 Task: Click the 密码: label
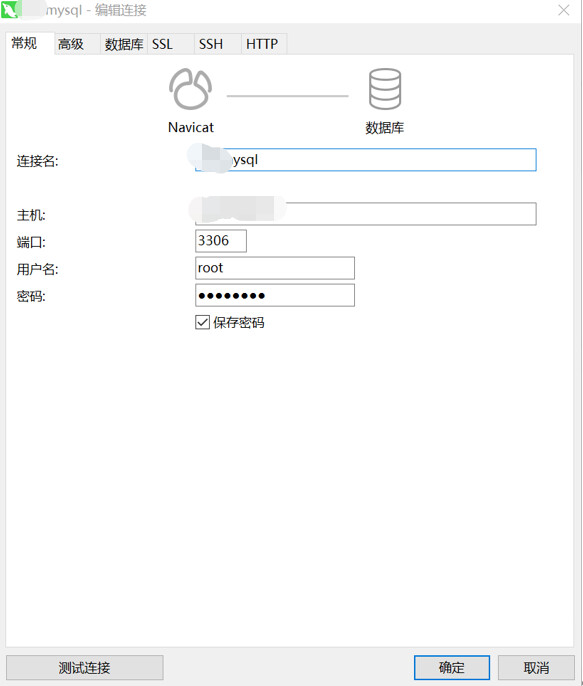coord(31,297)
